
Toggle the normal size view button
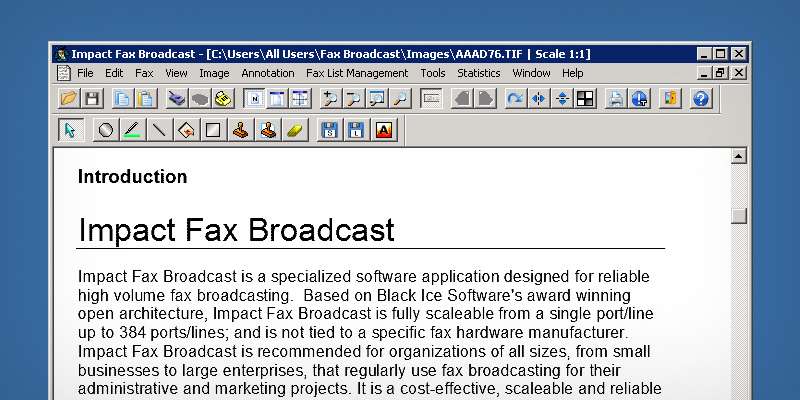[x=254, y=98]
